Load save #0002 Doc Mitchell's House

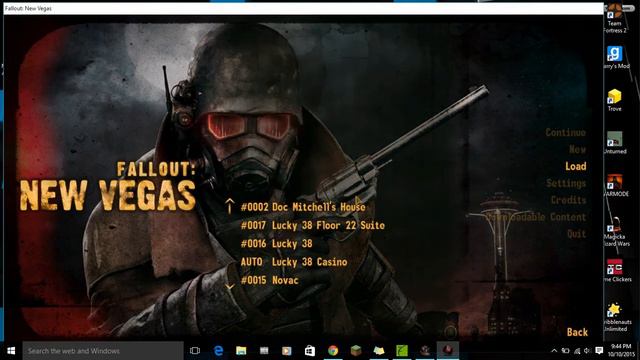click(303, 207)
